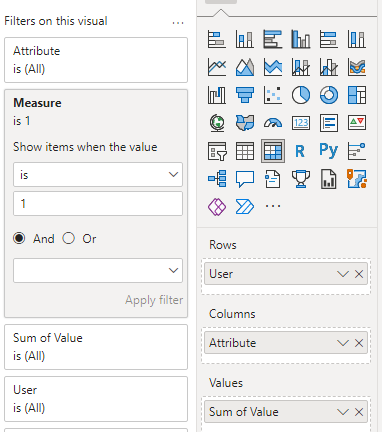Select the Stacked bar chart visual
The image size is (382, 432).
217,39
